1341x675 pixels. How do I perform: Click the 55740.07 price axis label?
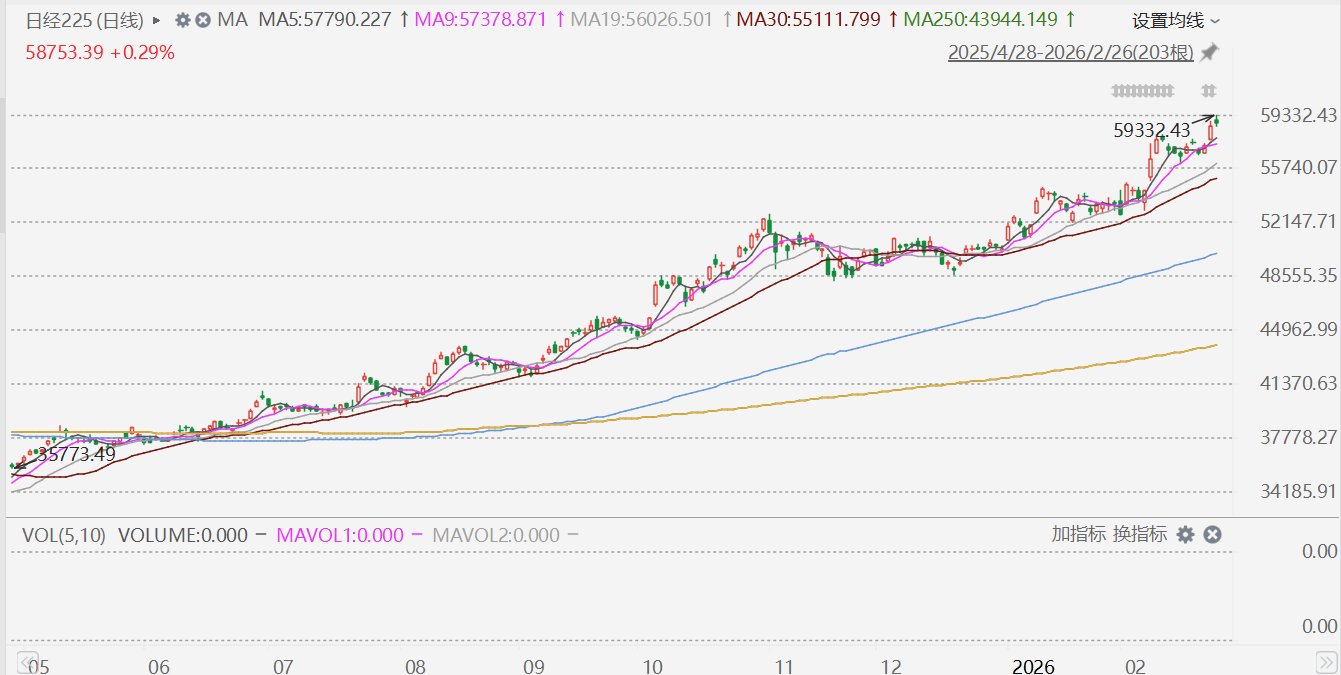(1299, 167)
